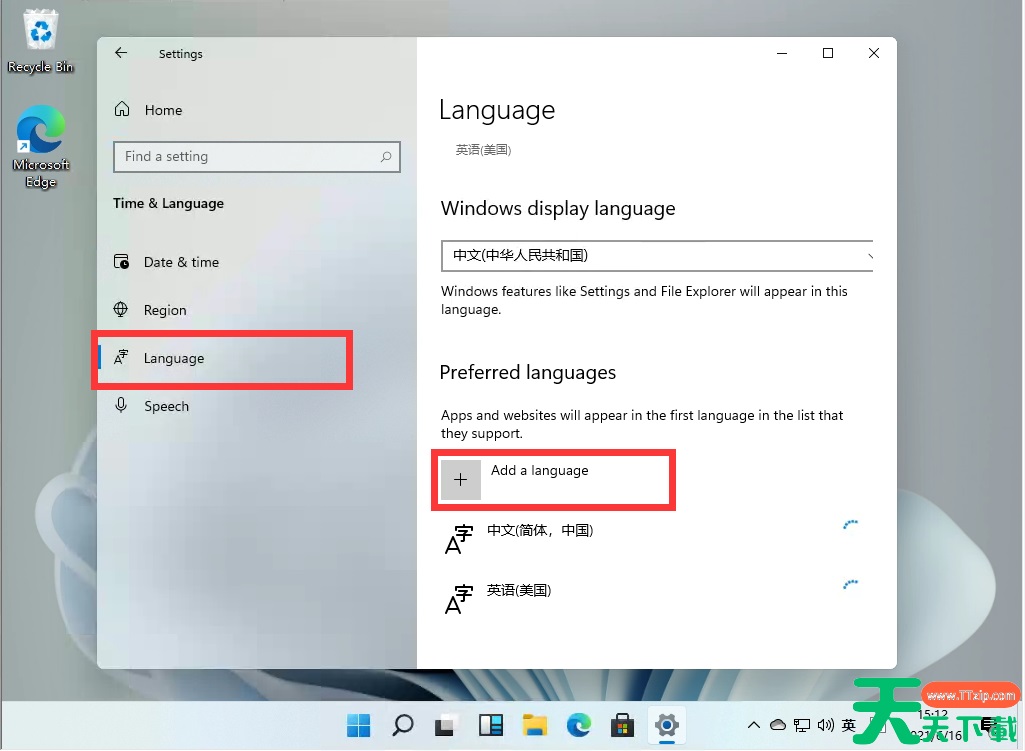1025x751 pixels.
Task: Select Region in the Time & Language menu
Action: tap(167, 310)
